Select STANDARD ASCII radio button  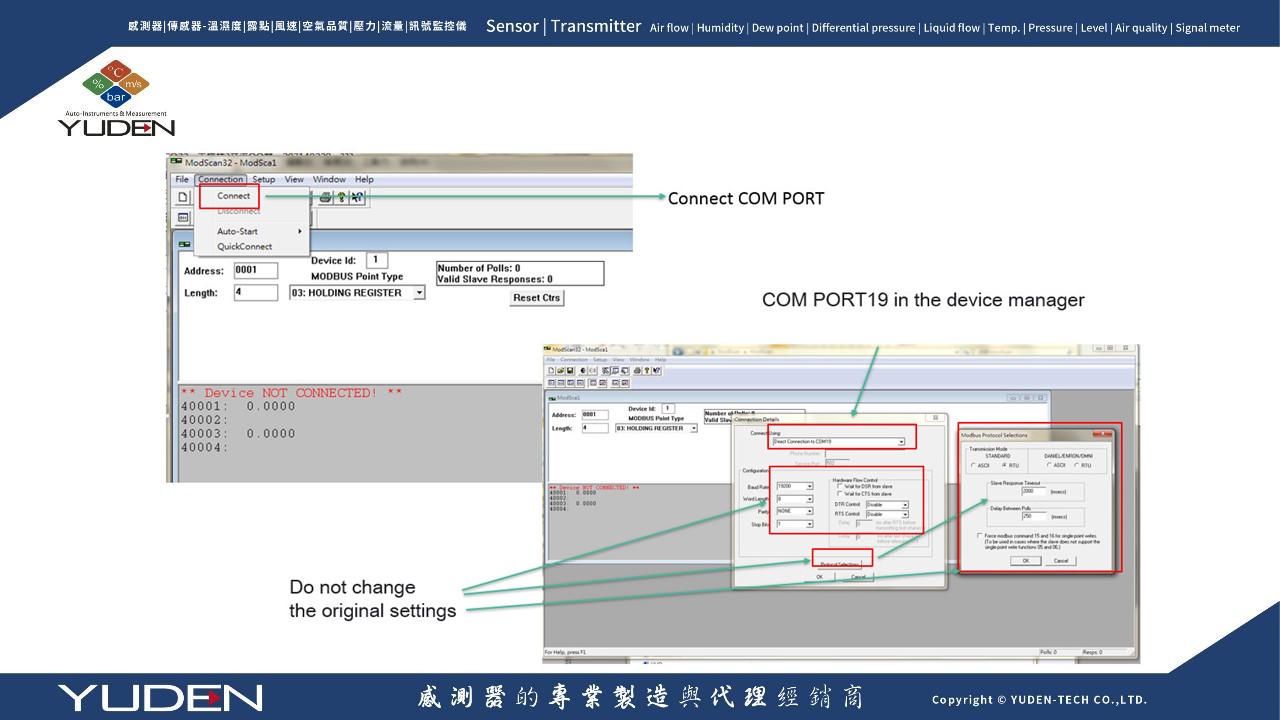(x=973, y=465)
